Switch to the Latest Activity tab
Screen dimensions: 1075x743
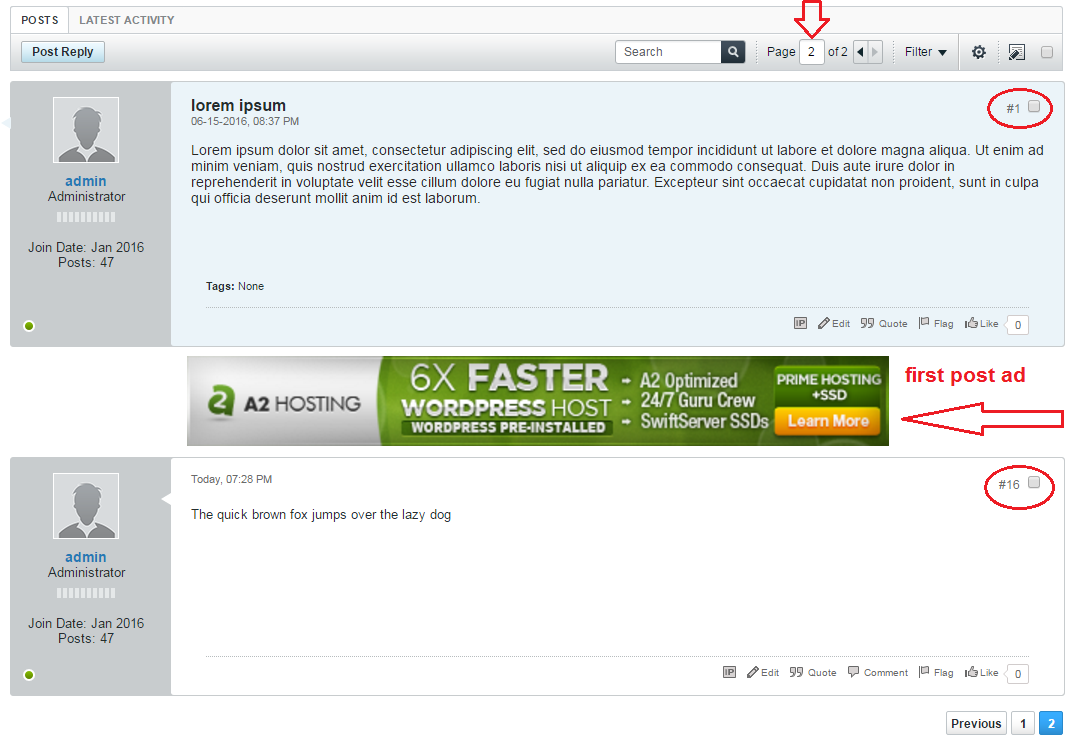(126, 20)
